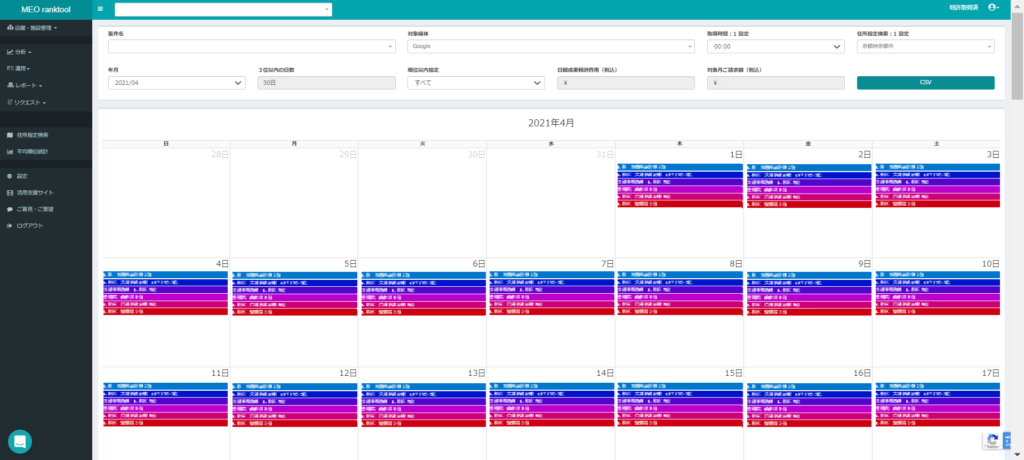
Task: Click the icon next to 運用
Action: pyautogui.click(x=10, y=68)
